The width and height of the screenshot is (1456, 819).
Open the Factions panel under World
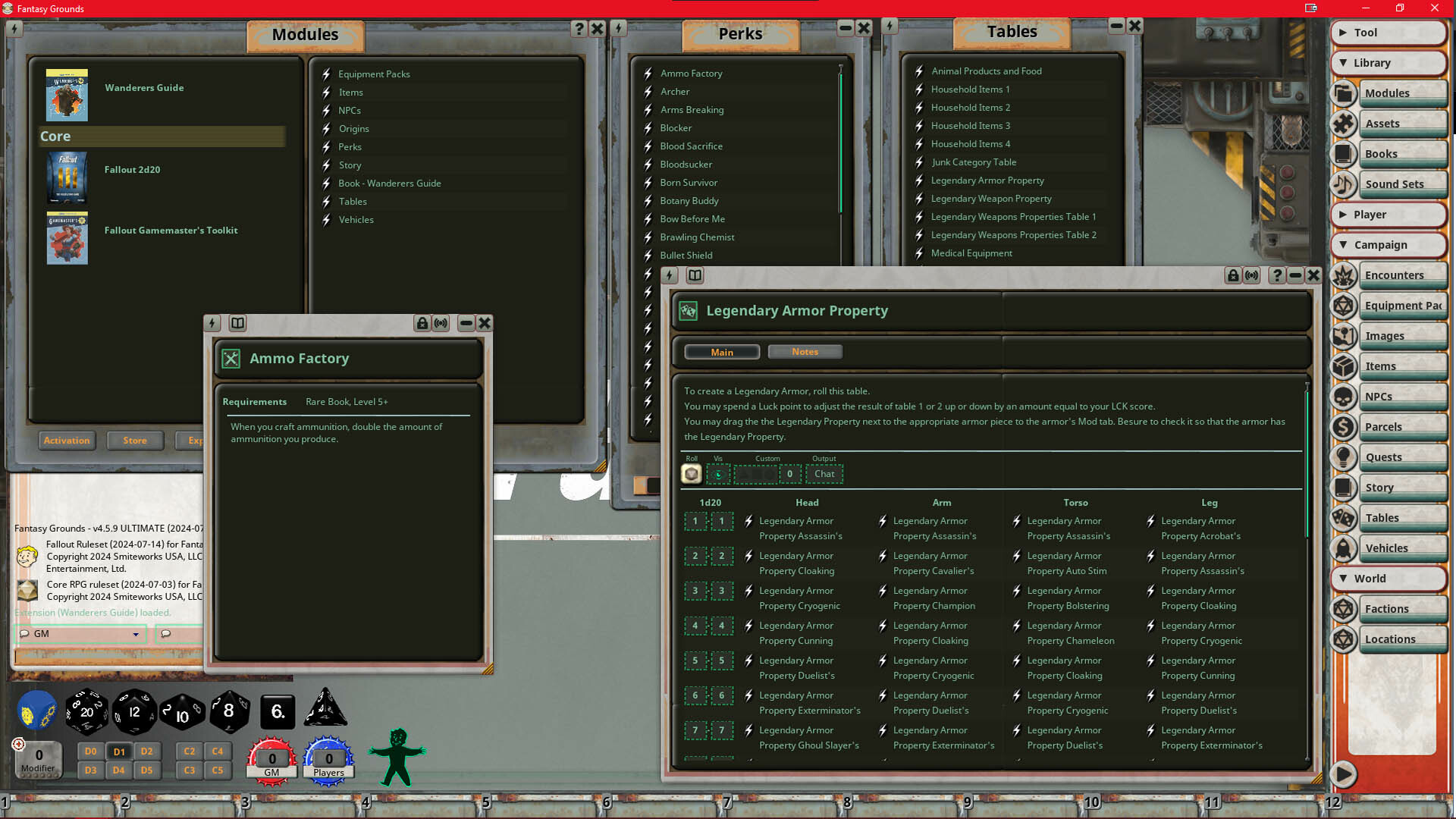pos(1404,608)
